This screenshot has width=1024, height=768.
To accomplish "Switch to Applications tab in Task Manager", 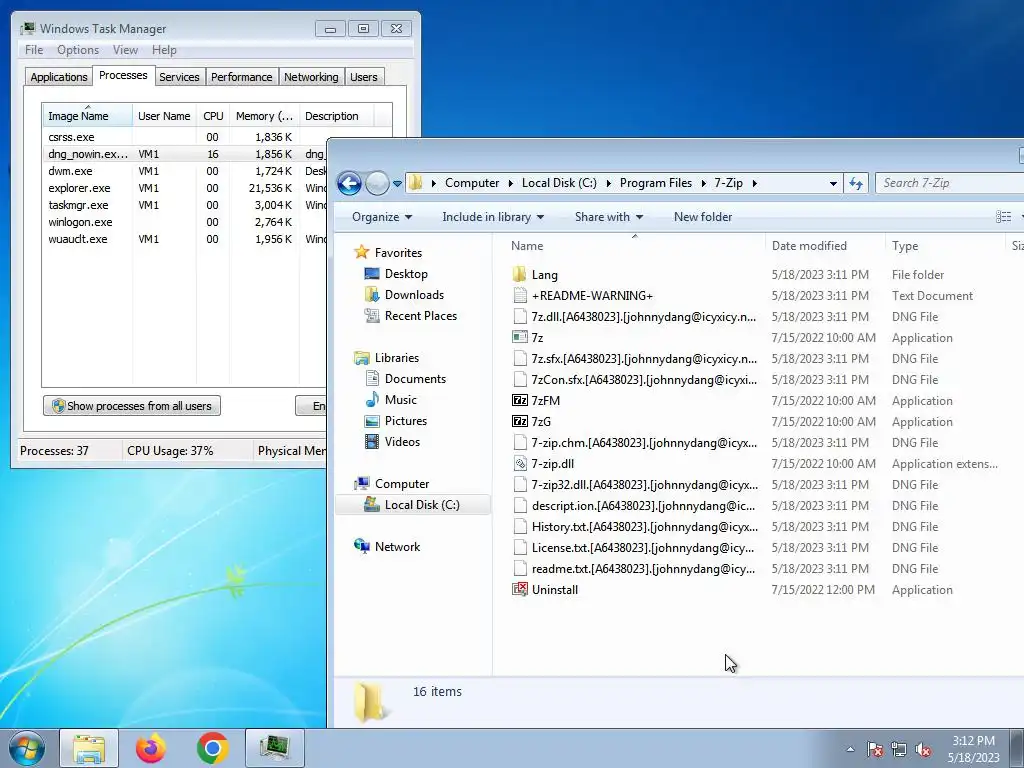I will (x=59, y=77).
